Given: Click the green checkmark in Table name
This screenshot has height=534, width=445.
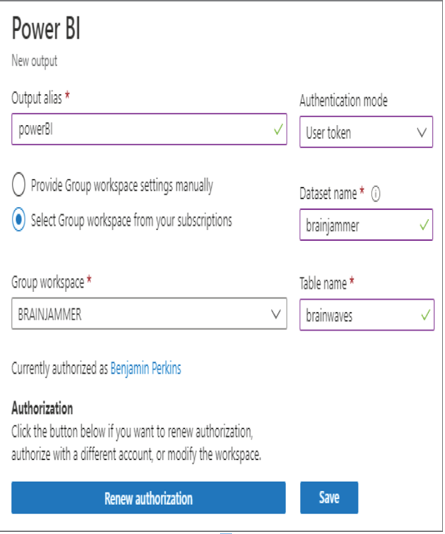Looking at the screenshot, I should click(426, 315).
